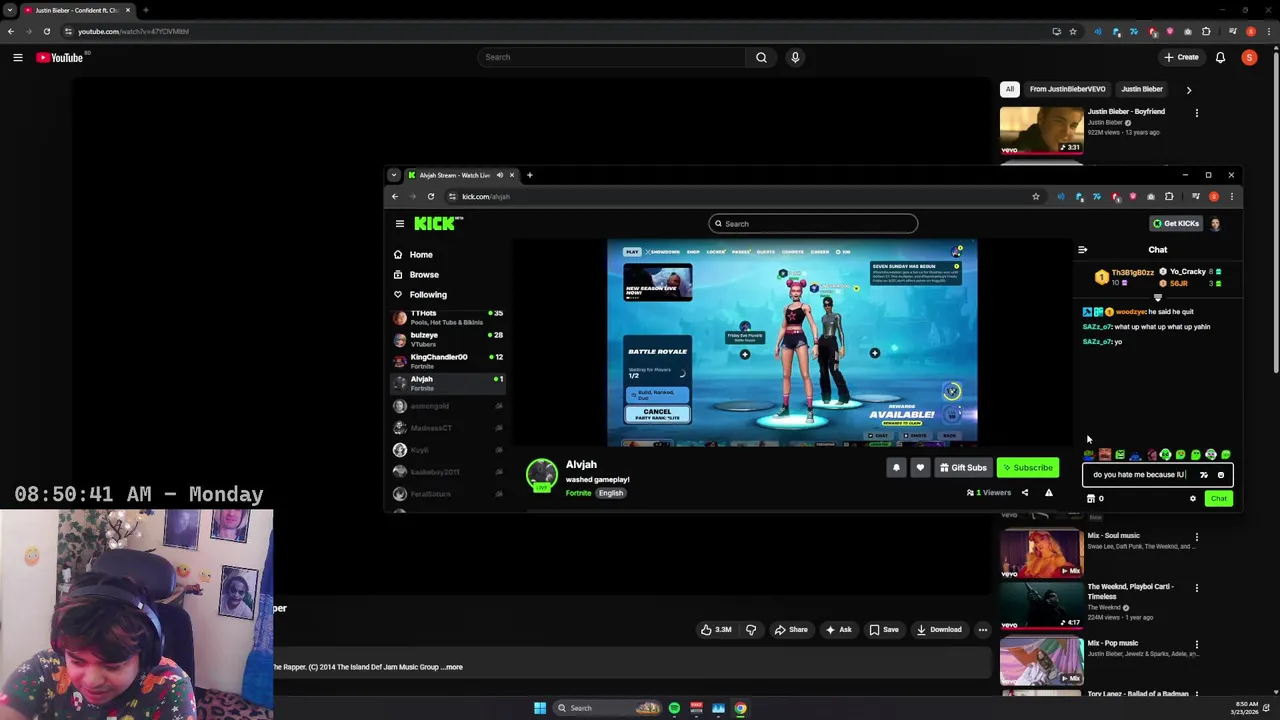Follow Alvjah with the heart icon
The height and width of the screenshot is (720, 1280).
tap(920, 467)
